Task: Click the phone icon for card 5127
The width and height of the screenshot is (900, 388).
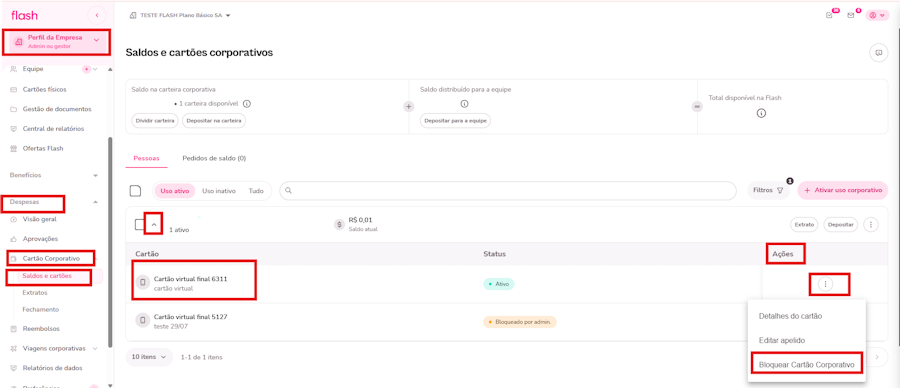Action: [142, 320]
